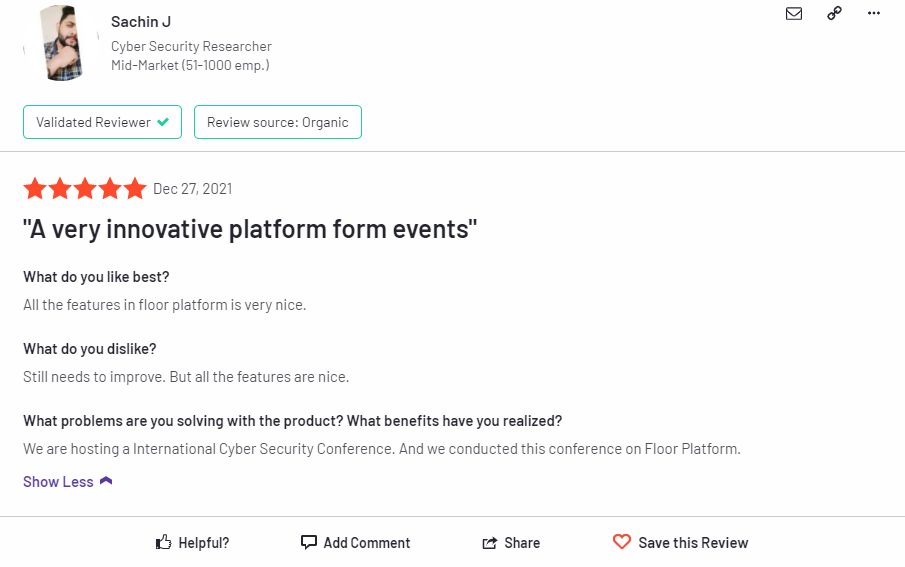Click the green validated checkmark
The width and height of the screenshot is (905, 567).
pyautogui.click(x=163, y=122)
